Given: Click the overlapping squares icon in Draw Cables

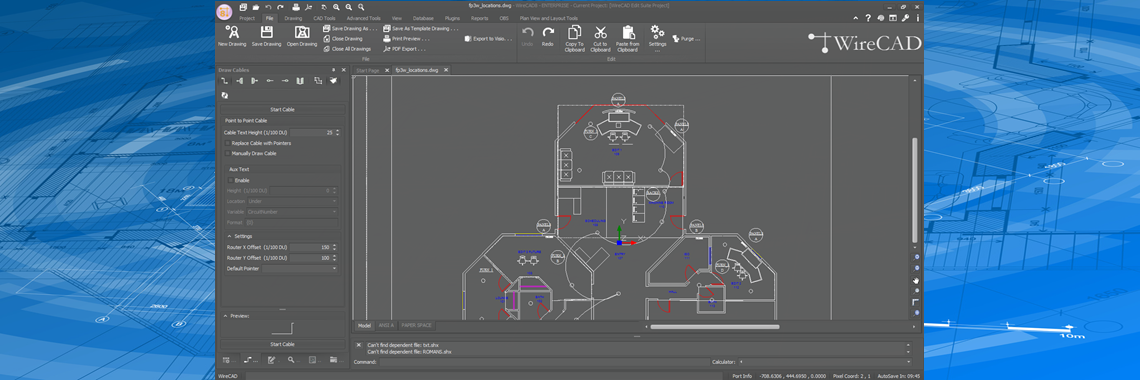Looking at the screenshot, I should (318, 81).
